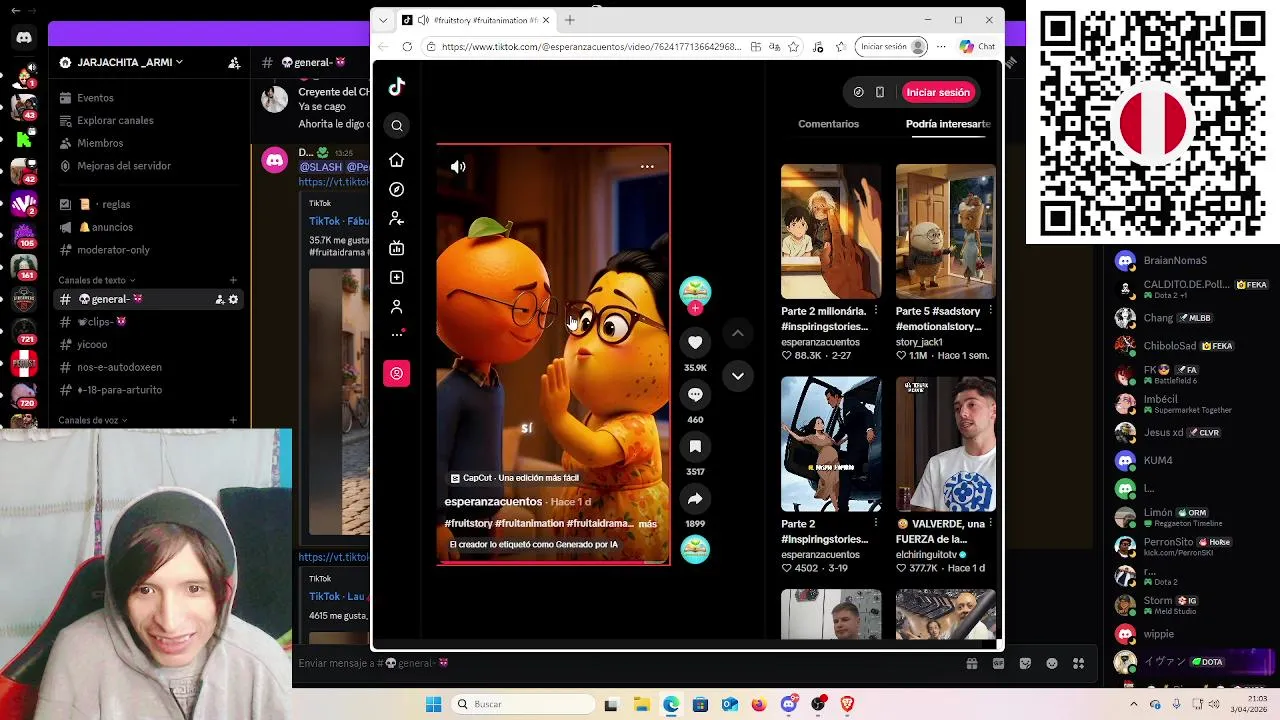The width and height of the screenshot is (1280, 720).
Task: Open comments via the speech bubble icon
Action: click(695, 394)
